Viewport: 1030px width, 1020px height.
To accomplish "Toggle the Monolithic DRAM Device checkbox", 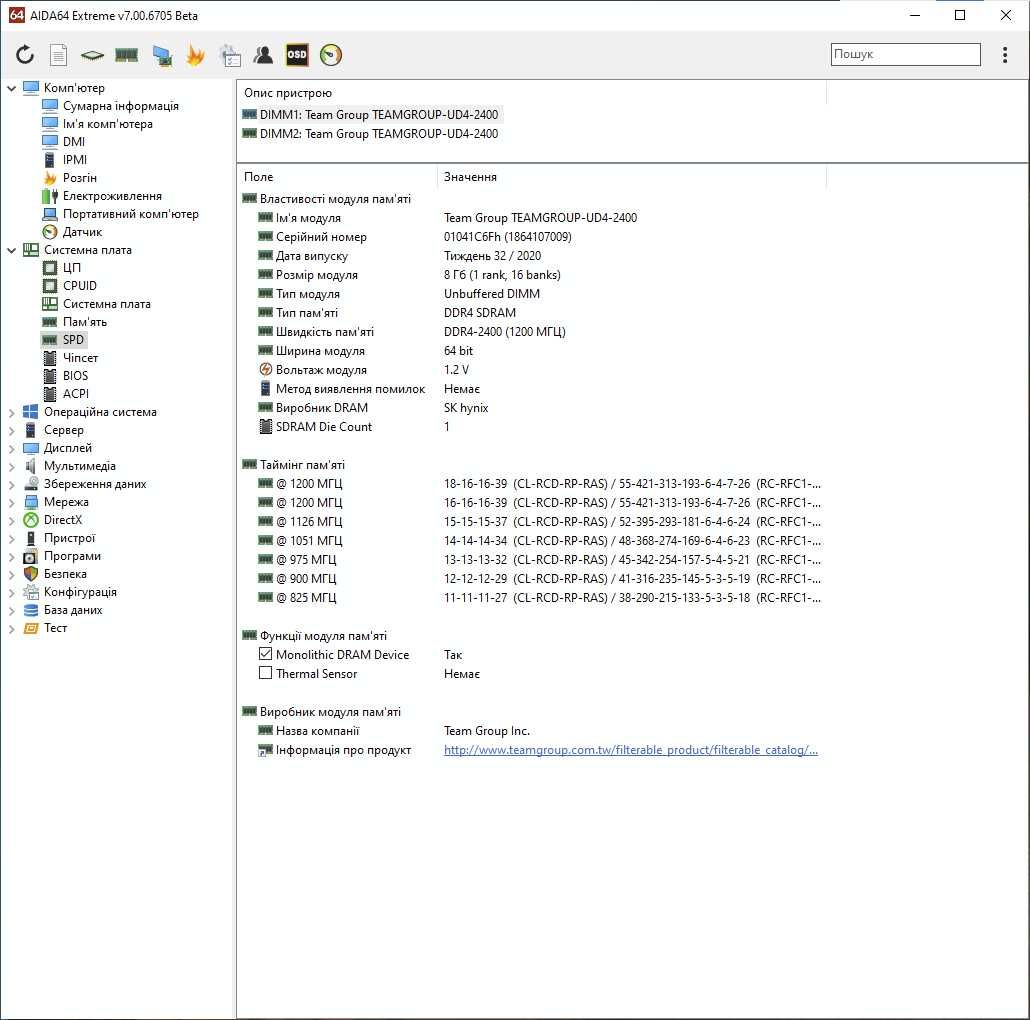I will point(265,654).
